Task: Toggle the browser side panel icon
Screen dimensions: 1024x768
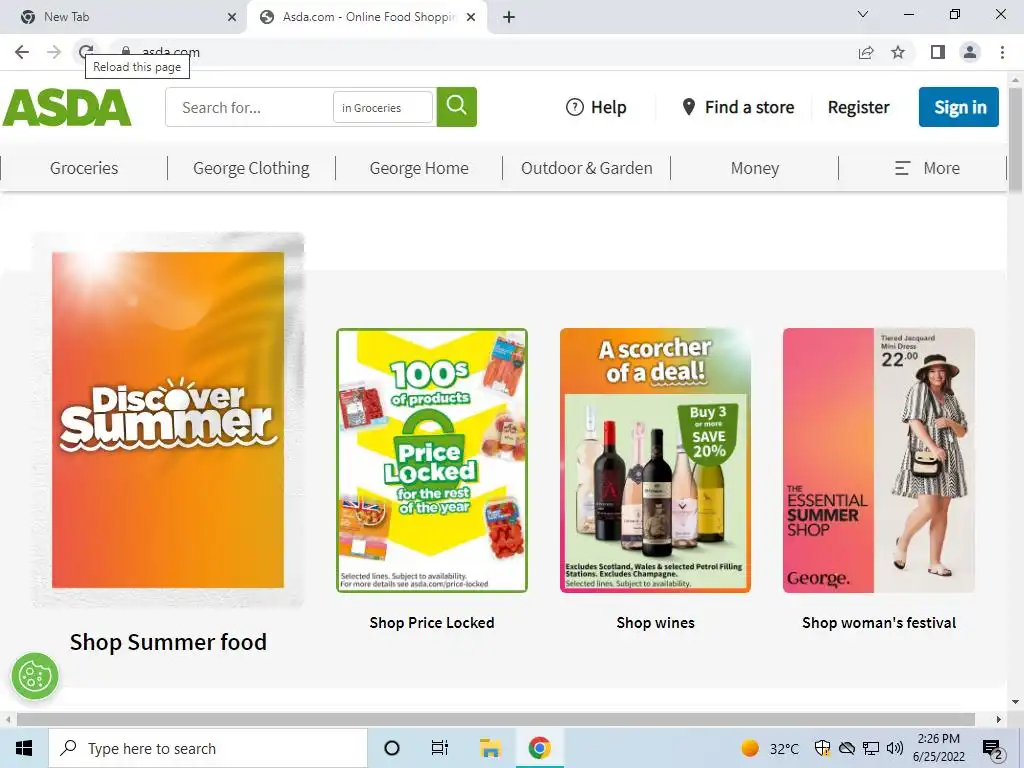Action: click(938, 52)
